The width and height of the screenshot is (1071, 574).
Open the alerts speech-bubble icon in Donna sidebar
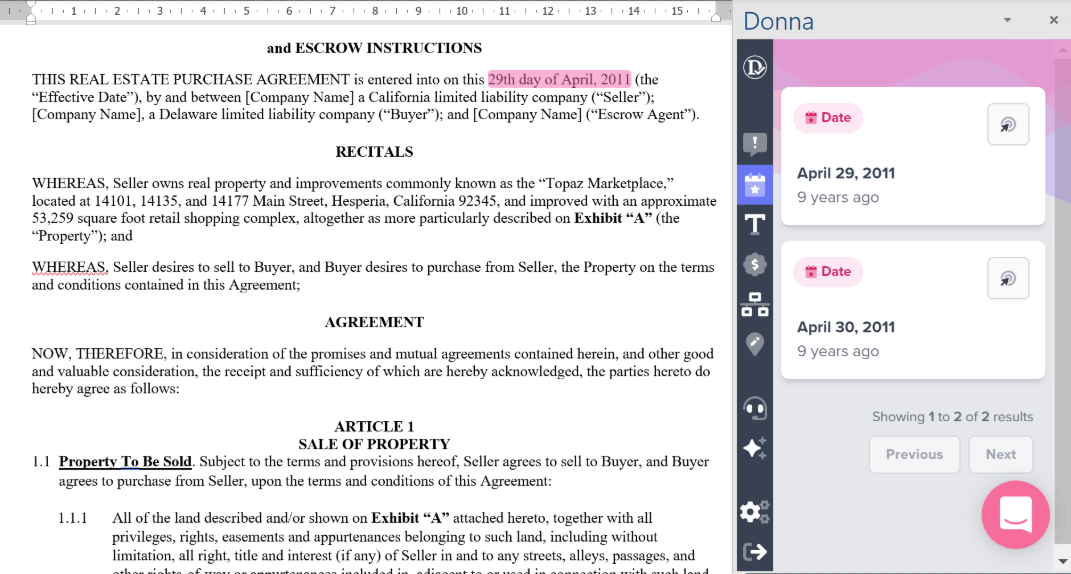755,144
